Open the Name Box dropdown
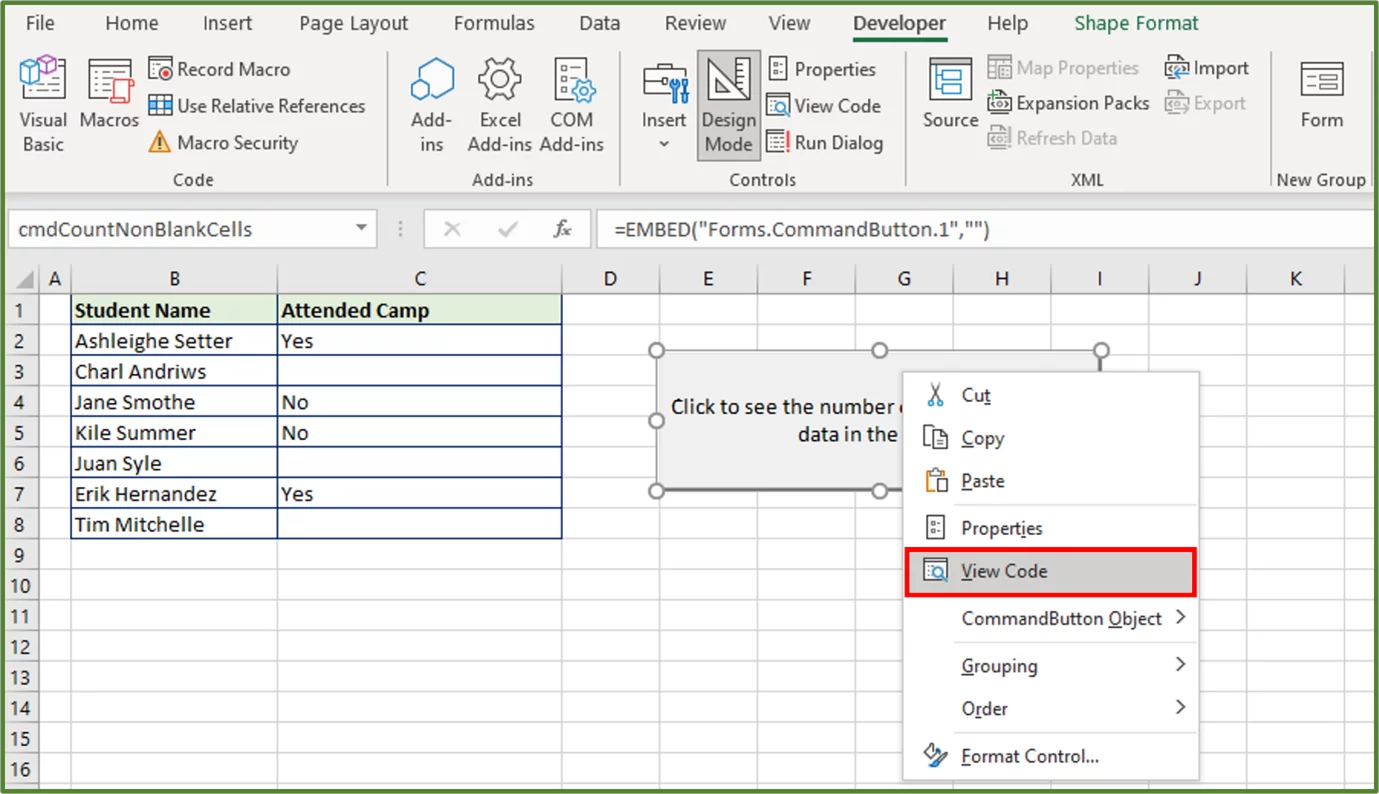This screenshot has width=1379, height=794. [x=362, y=229]
